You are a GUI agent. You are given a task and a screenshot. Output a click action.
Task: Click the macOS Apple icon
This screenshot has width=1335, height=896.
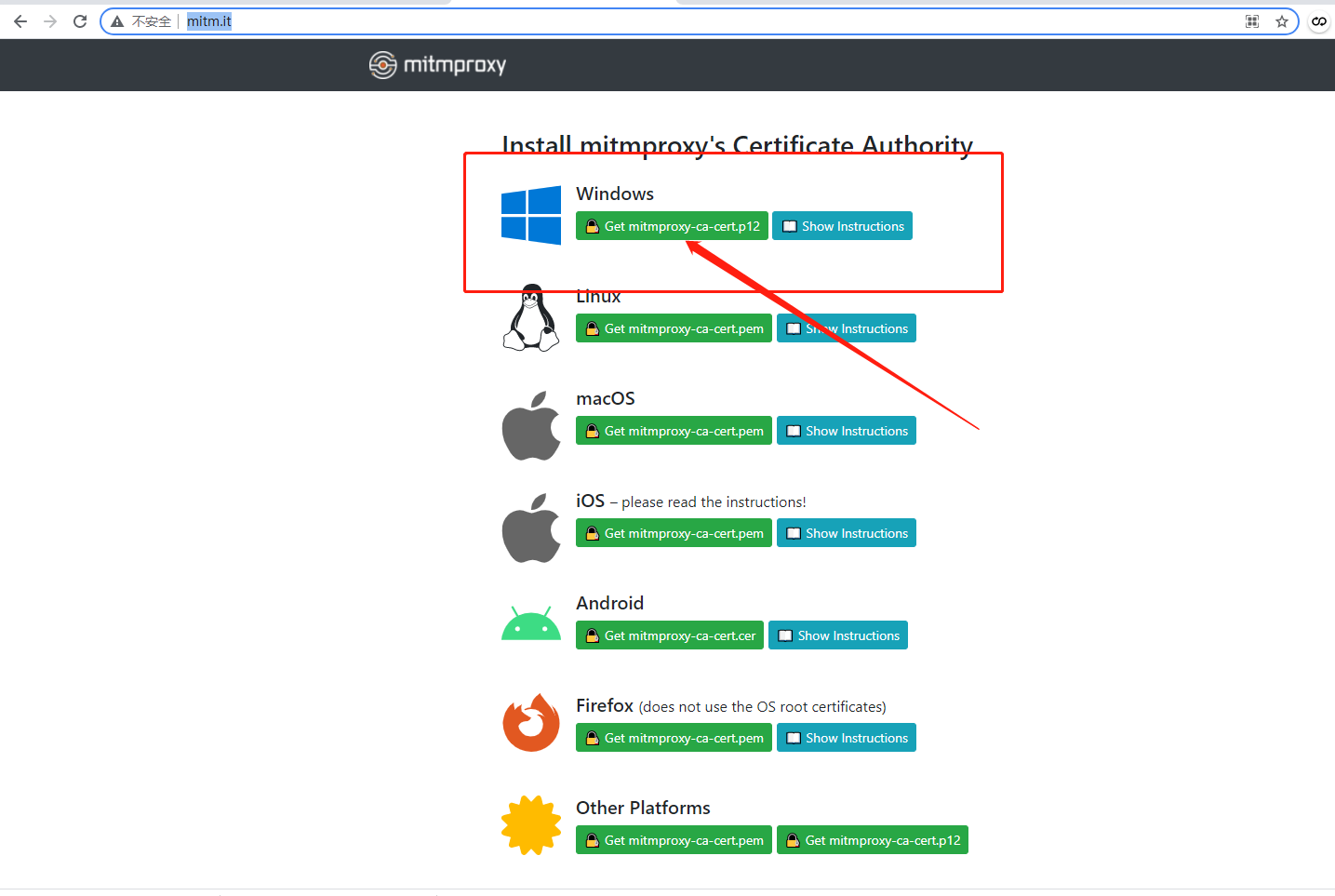[x=531, y=425]
